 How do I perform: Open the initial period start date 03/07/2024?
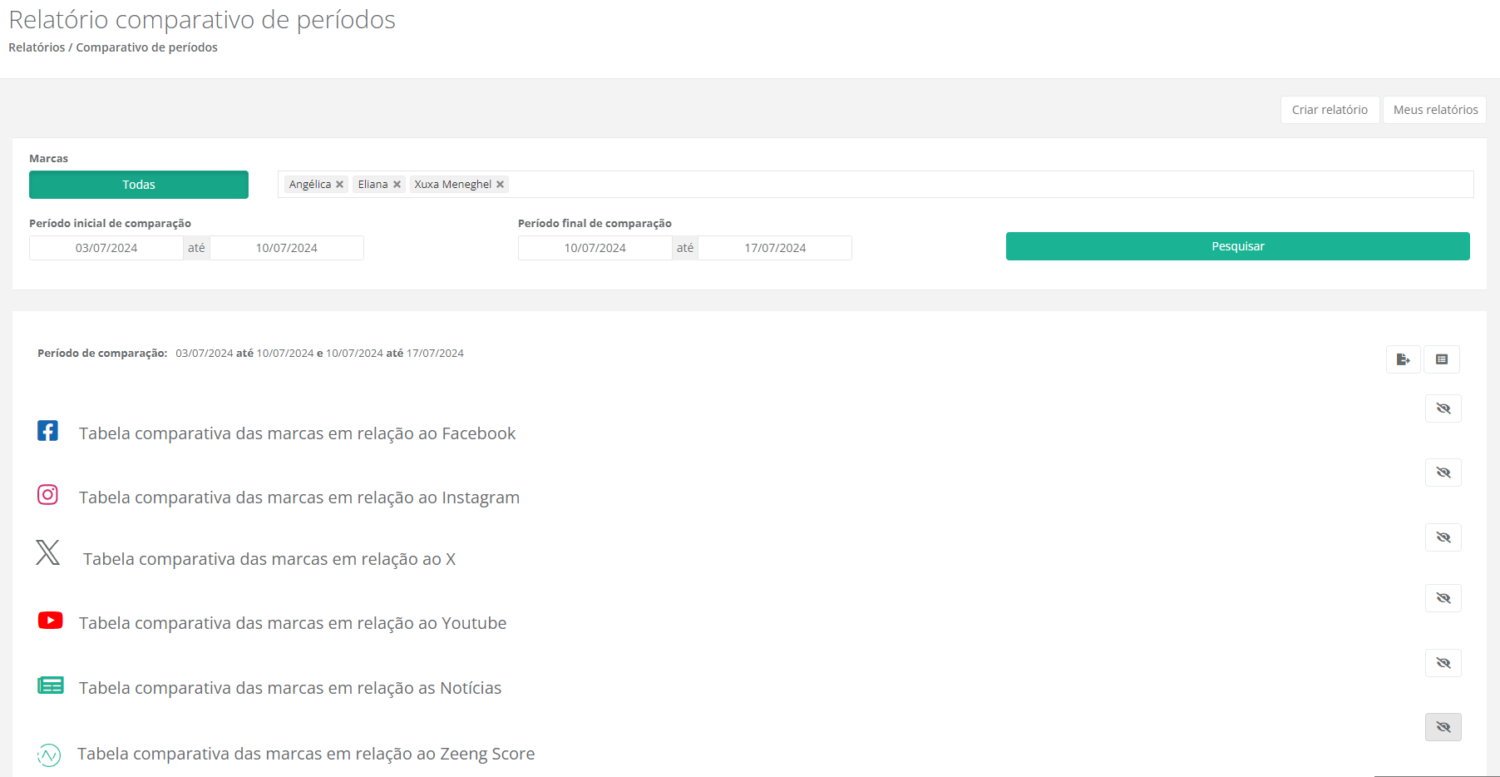106,248
